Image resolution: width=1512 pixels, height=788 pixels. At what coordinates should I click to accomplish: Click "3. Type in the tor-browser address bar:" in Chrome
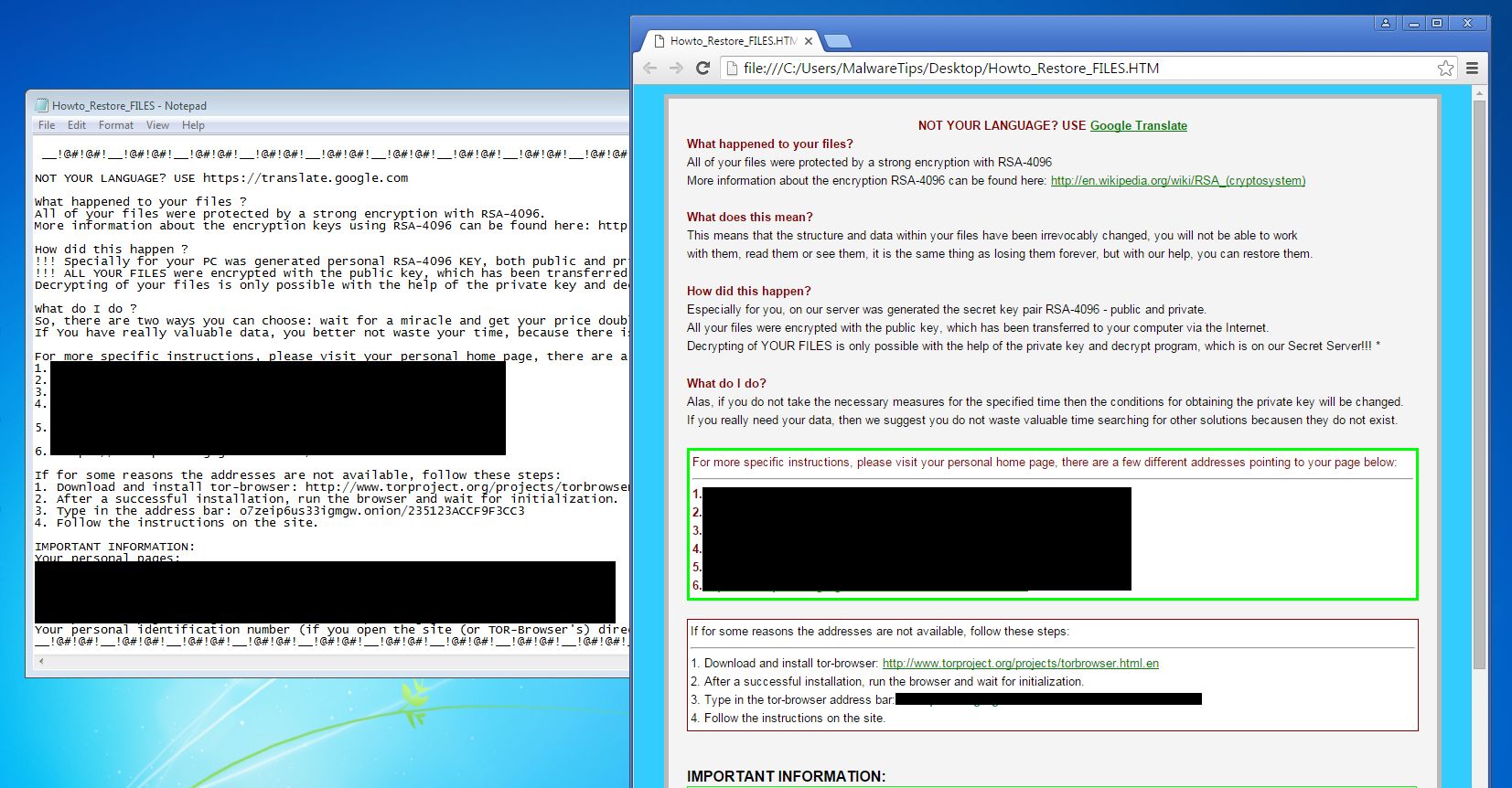point(792,700)
